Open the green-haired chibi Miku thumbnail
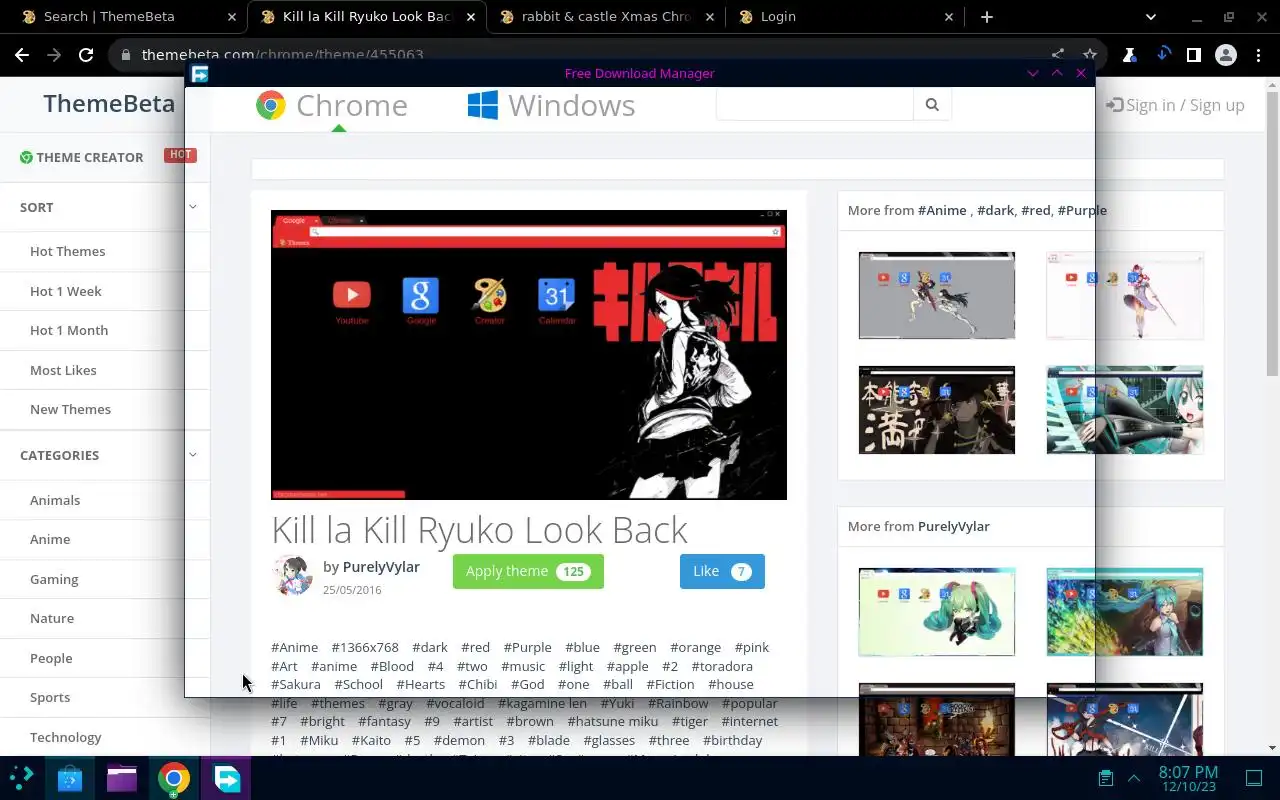Image resolution: width=1280 pixels, height=800 pixels. pyautogui.click(x=937, y=612)
